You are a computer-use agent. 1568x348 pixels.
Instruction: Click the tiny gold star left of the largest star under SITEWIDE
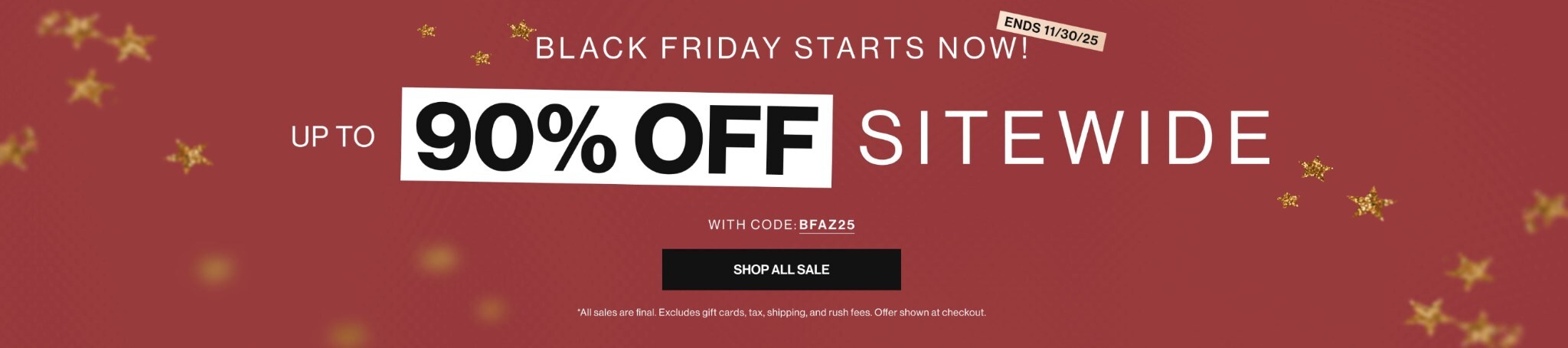click(1288, 200)
